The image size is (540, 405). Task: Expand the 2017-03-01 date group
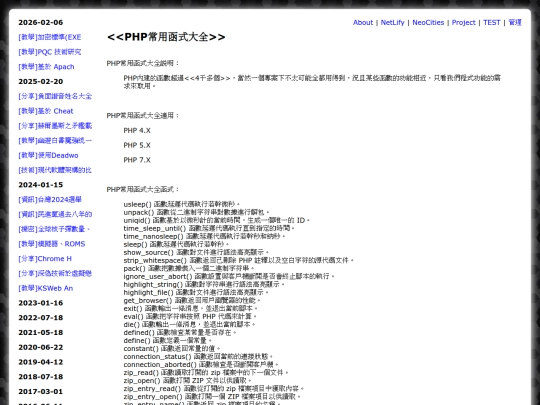(41, 392)
